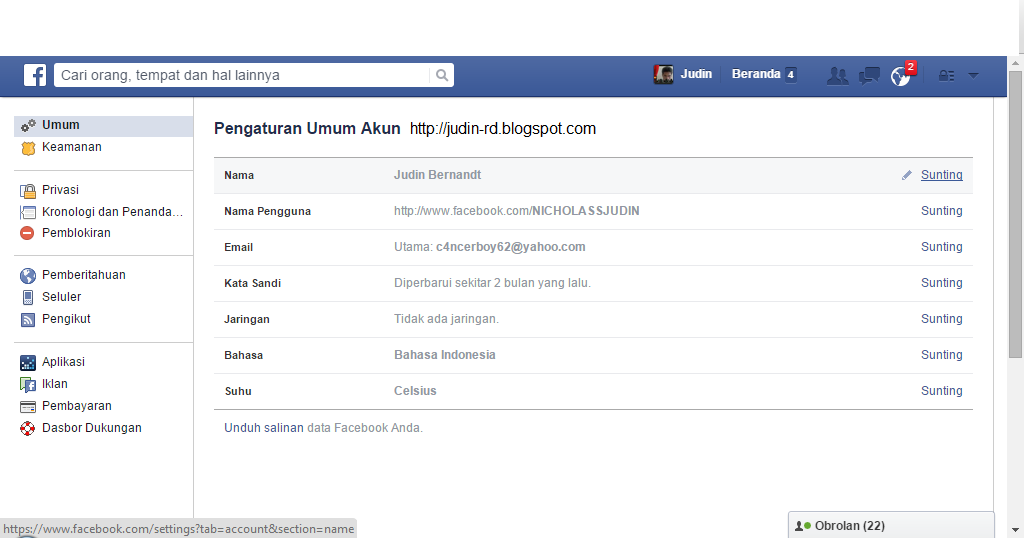Open Dasbor Dukungan settings label
Image resolution: width=1024 pixels, height=538 pixels.
coord(91,428)
